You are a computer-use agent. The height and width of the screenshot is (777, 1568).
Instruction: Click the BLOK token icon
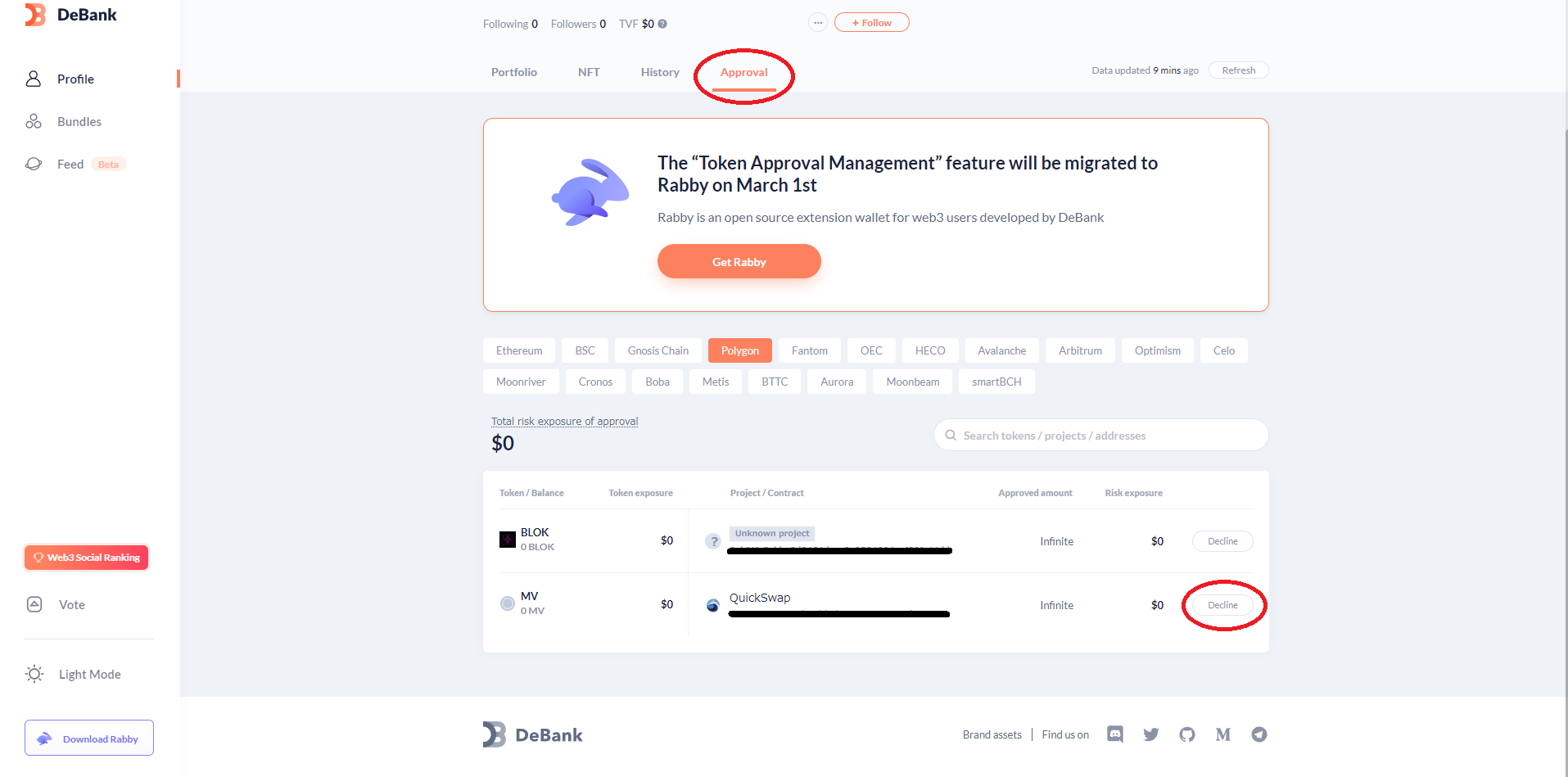[x=508, y=540]
